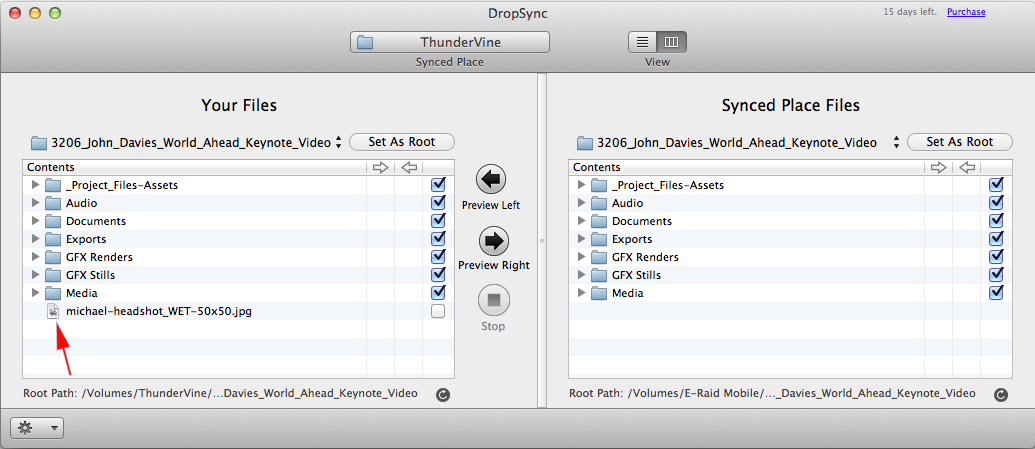The height and width of the screenshot is (449, 1035).
Task: Click Set As Root in Your Files
Action: pyautogui.click(x=401, y=142)
